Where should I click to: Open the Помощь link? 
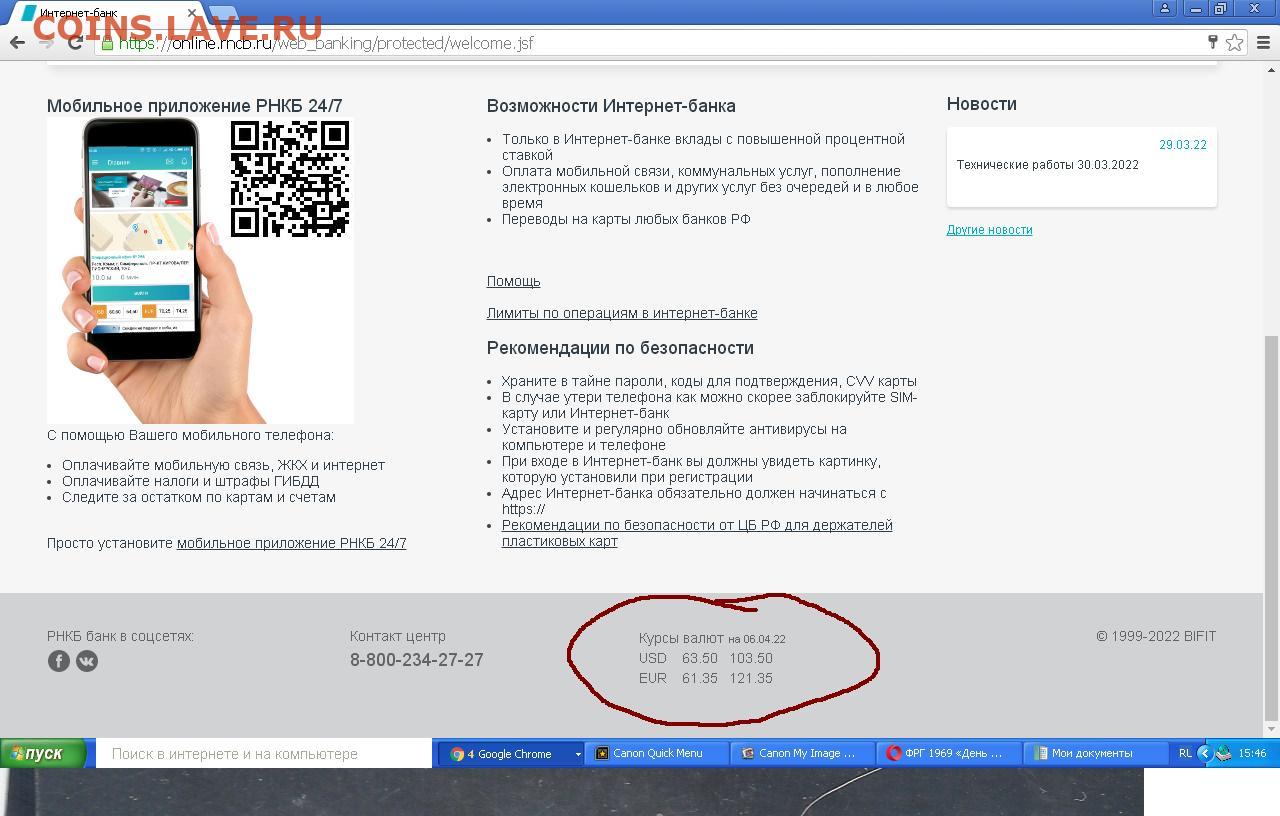tap(513, 281)
